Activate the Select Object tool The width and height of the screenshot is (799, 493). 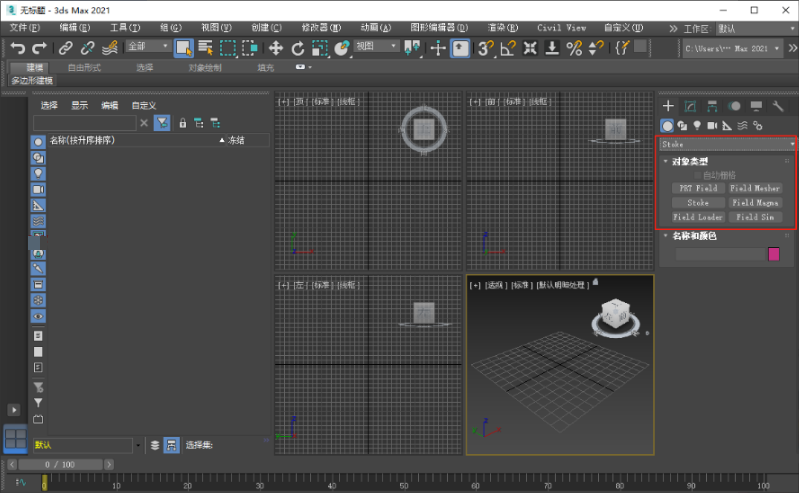[184, 47]
